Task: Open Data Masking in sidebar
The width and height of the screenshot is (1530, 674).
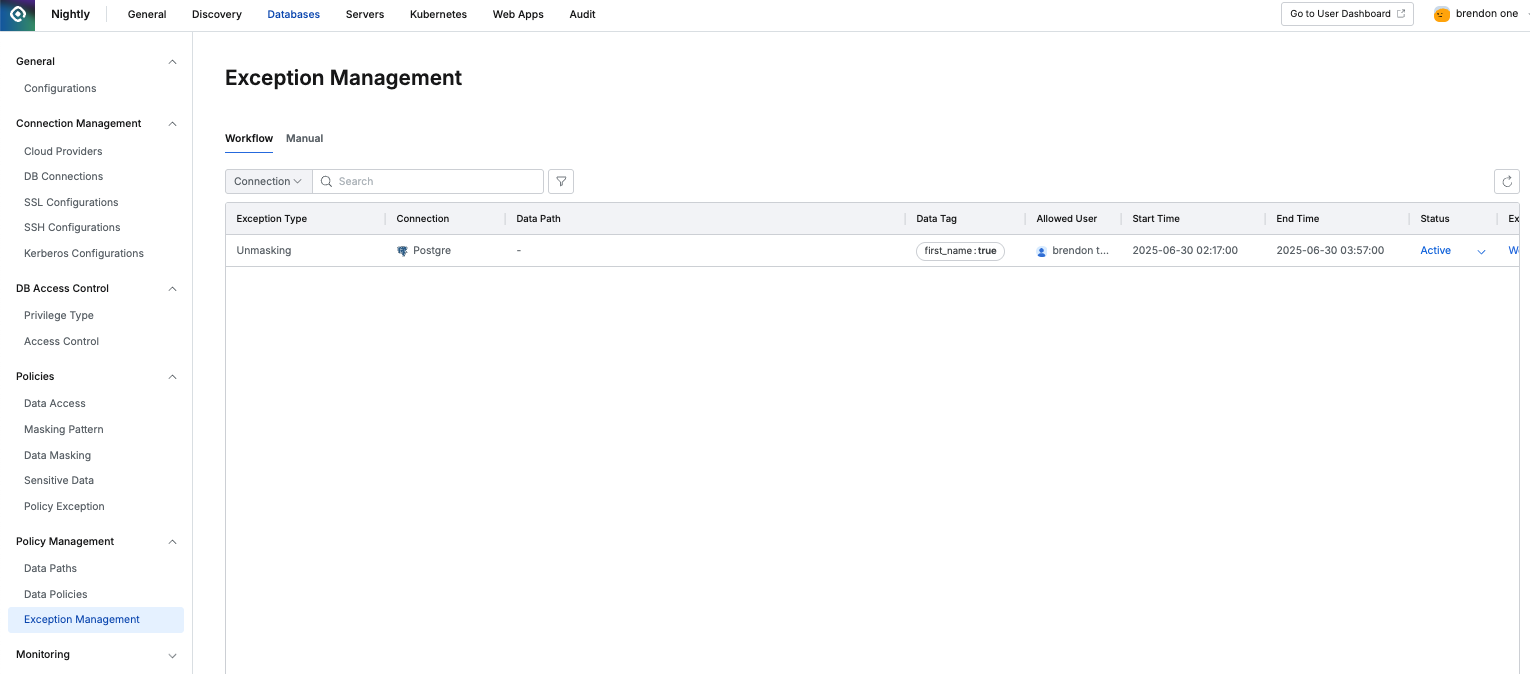Action: [x=57, y=455]
